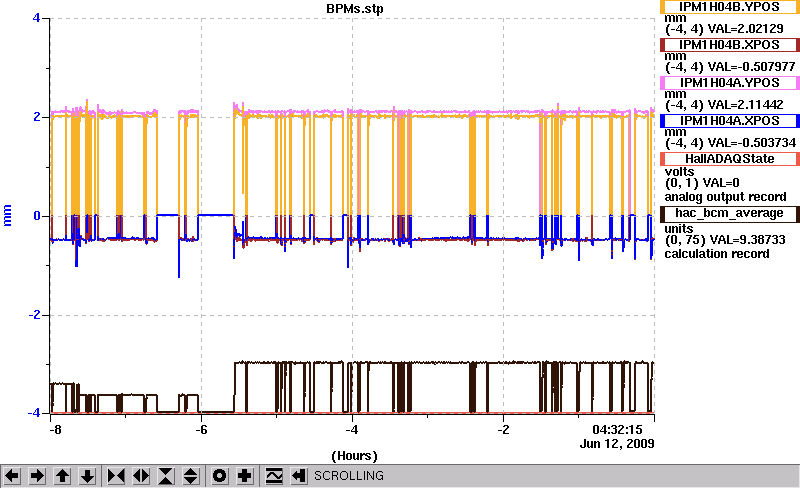800x488 pixels.
Task: Click the (Hours) x-axis label
Action: pos(355,455)
